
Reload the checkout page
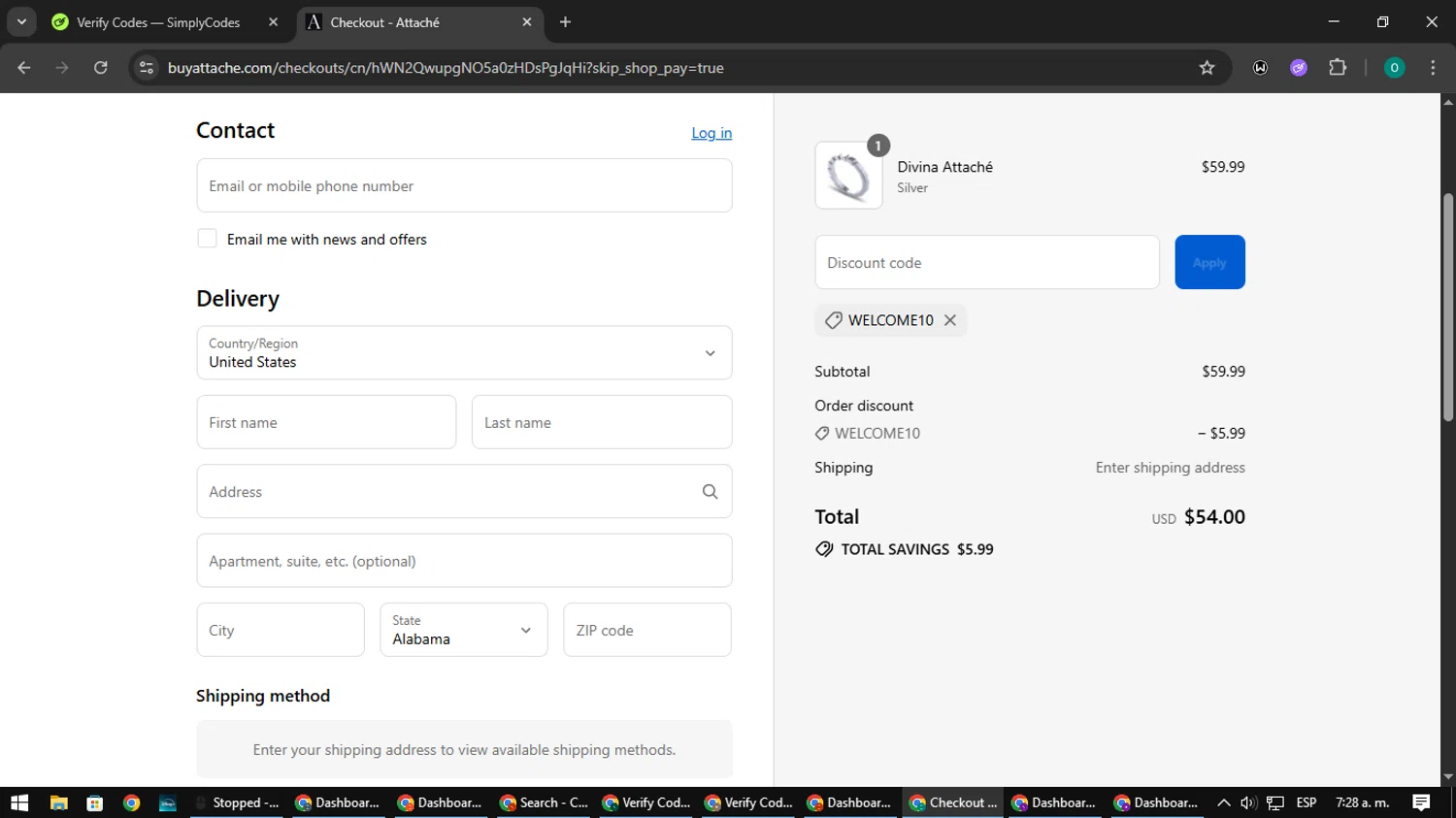tap(101, 68)
